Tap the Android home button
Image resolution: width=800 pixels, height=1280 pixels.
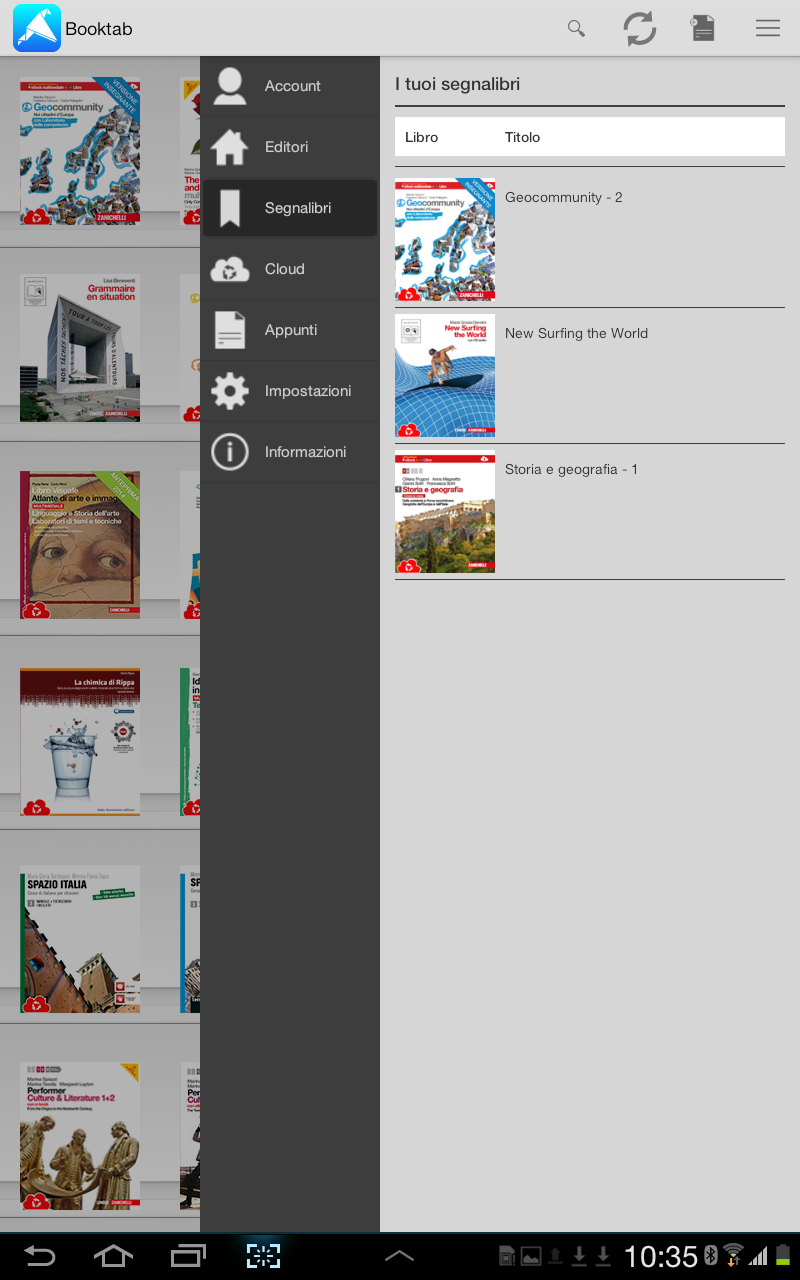click(x=112, y=1256)
